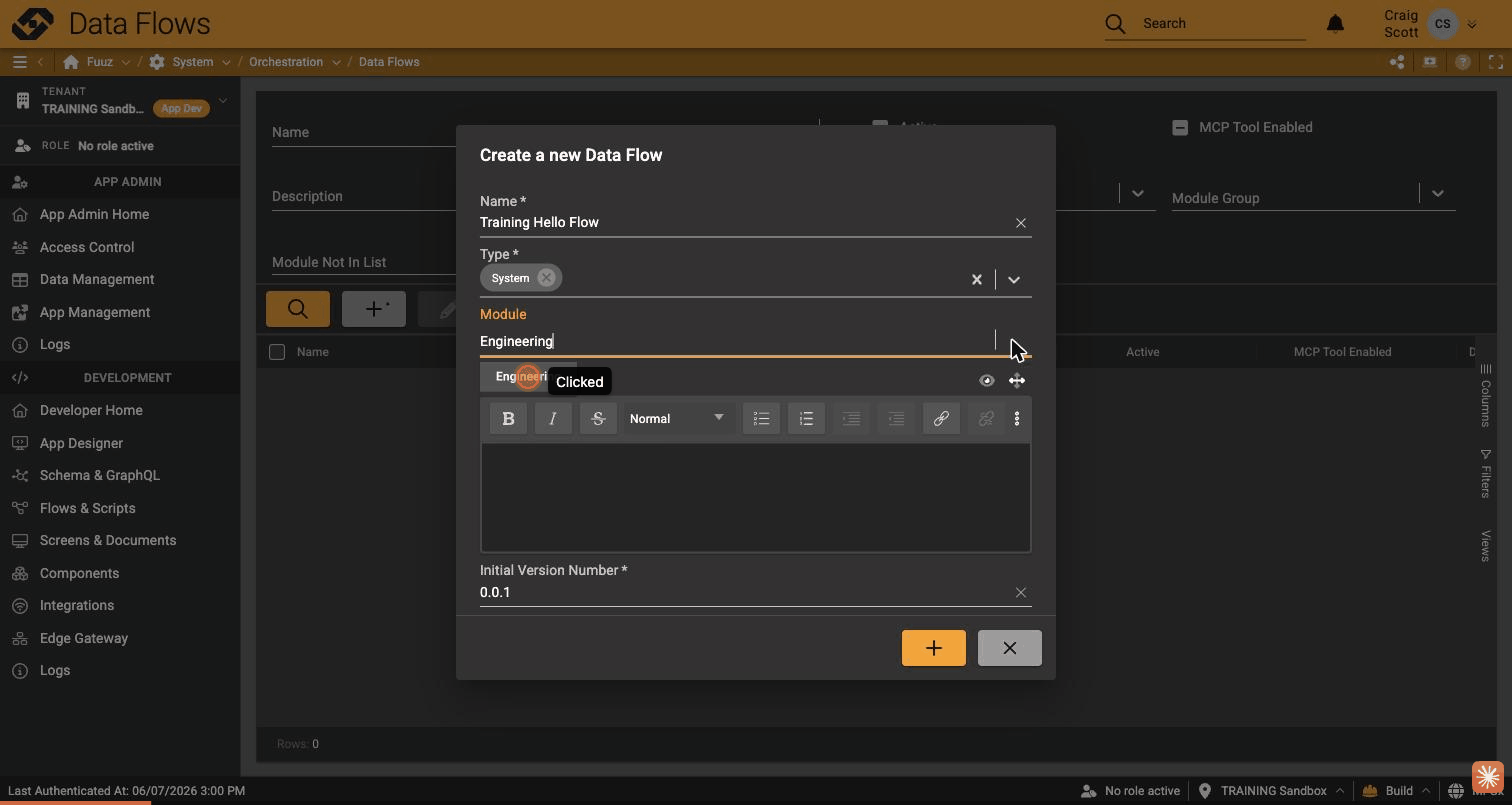Open more editor options menu
The width and height of the screenshot is (1512, 805).
(x=1017, y=419)
